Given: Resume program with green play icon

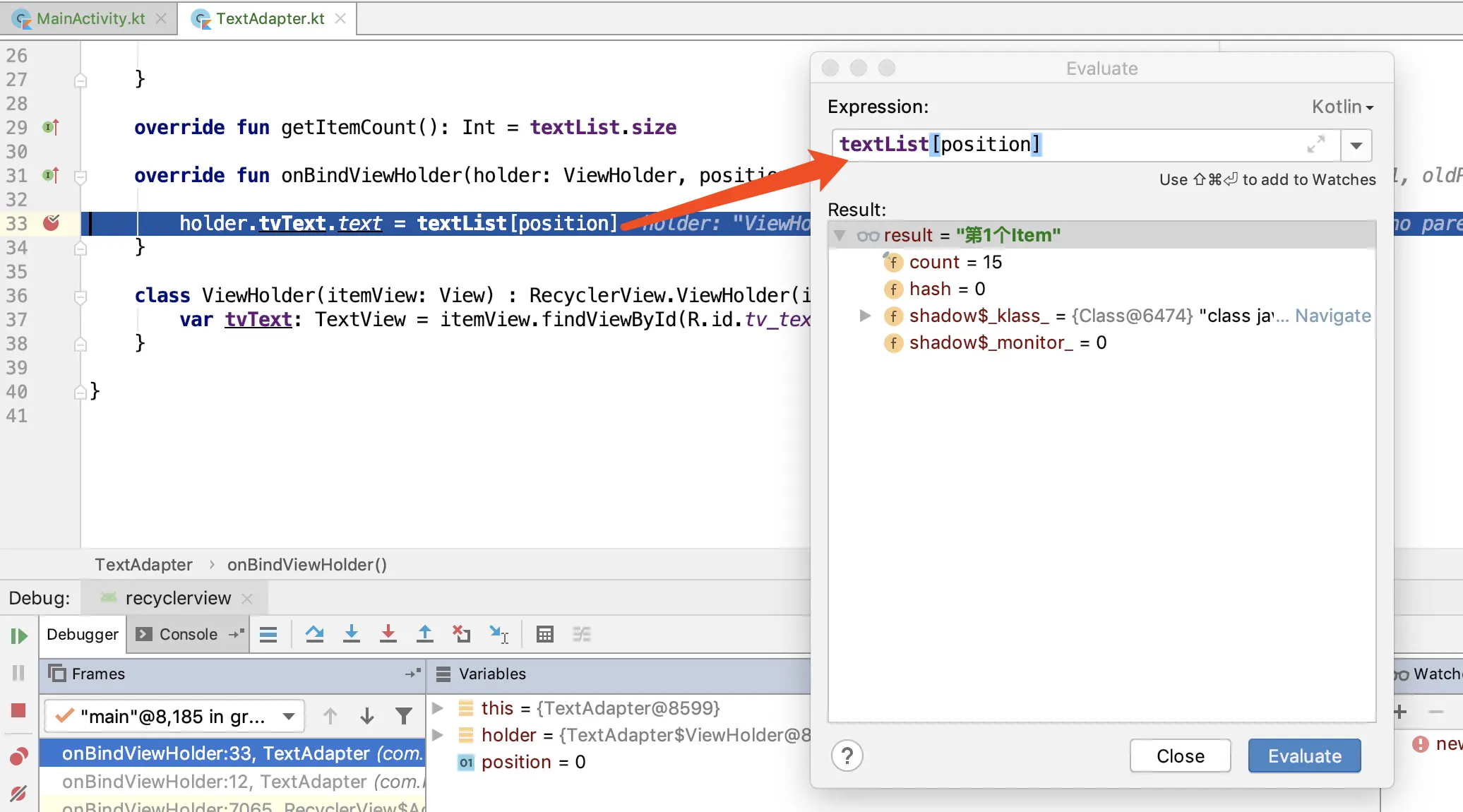Looking at the screenshot, I should coord(19,636).
